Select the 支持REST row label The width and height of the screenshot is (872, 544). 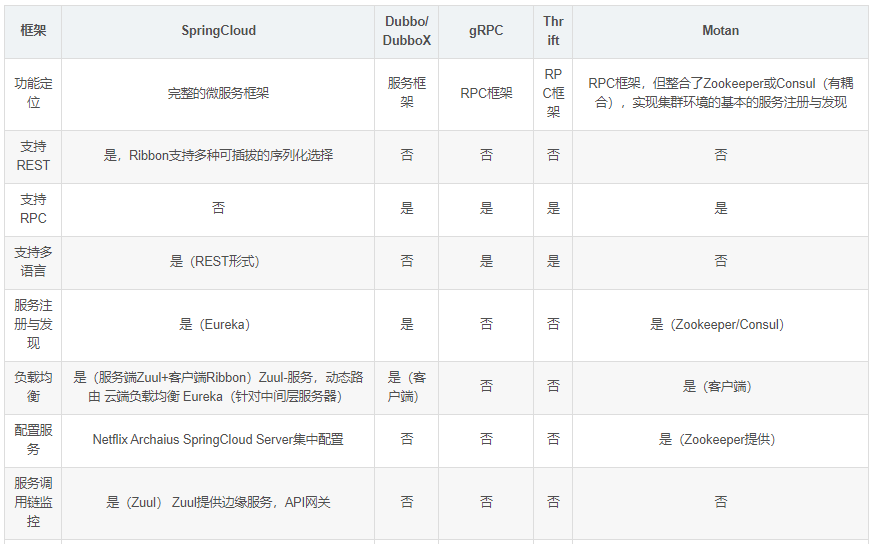coord(33,156)
